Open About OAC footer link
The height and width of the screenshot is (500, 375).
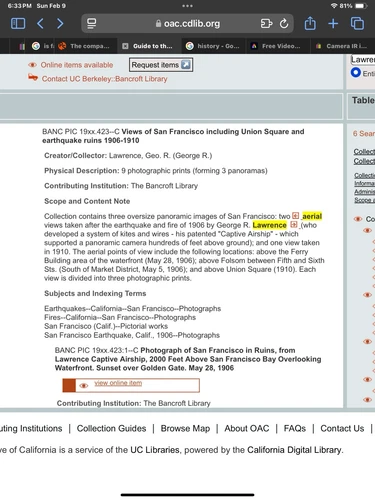(x=247, y=428)
